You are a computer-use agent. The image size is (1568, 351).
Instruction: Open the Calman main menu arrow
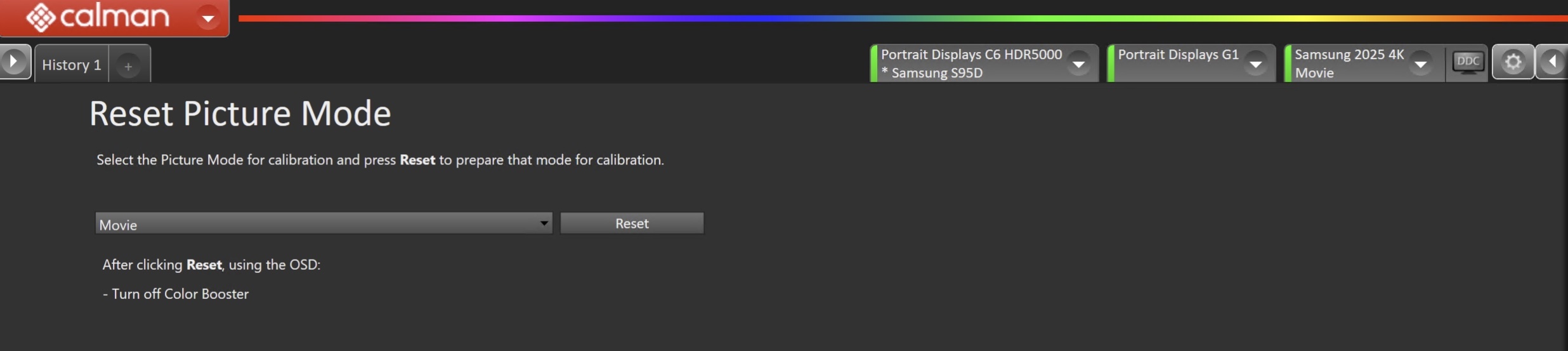pyautogui.click(x=207, y=18)
